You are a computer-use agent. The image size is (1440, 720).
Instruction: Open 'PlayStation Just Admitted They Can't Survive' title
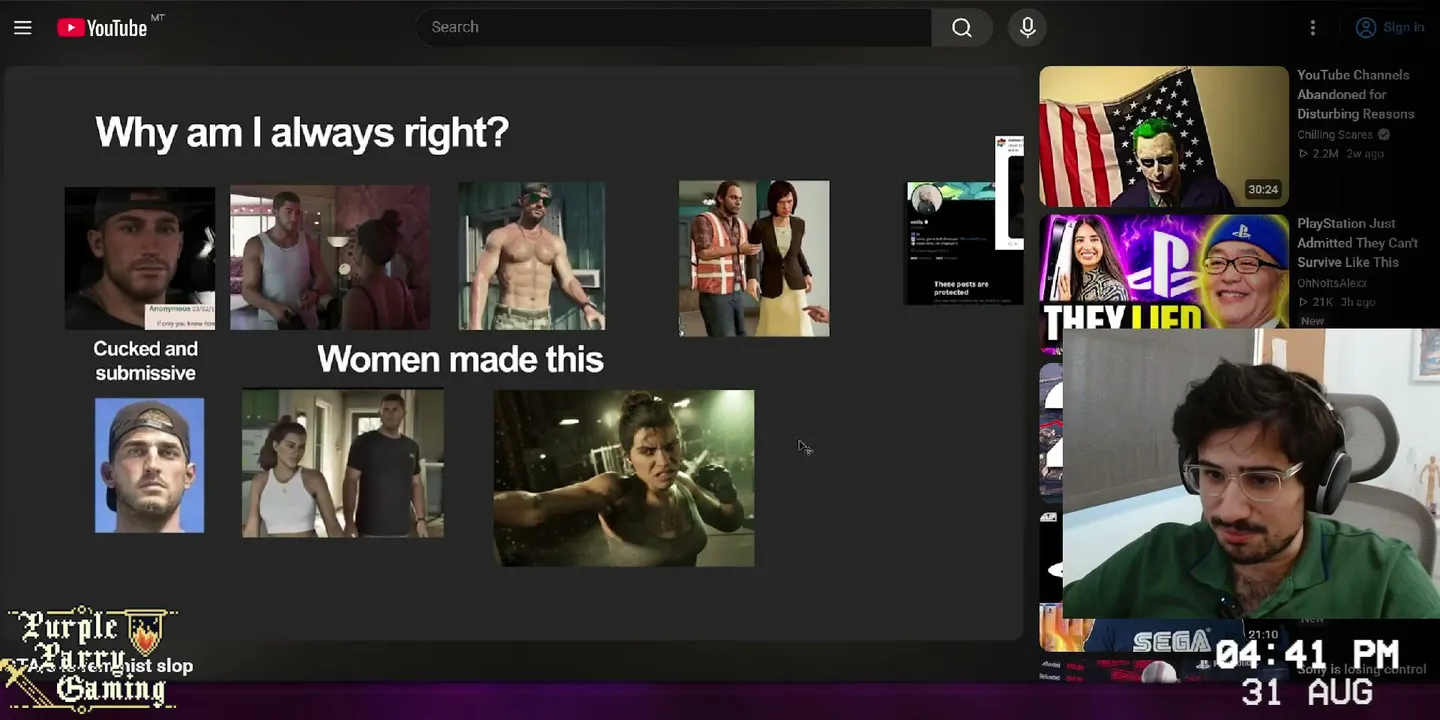click(1358, 243)
